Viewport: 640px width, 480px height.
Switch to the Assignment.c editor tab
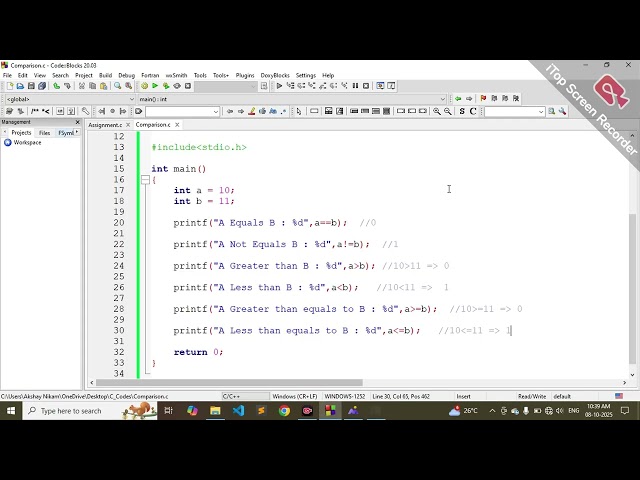105,125
